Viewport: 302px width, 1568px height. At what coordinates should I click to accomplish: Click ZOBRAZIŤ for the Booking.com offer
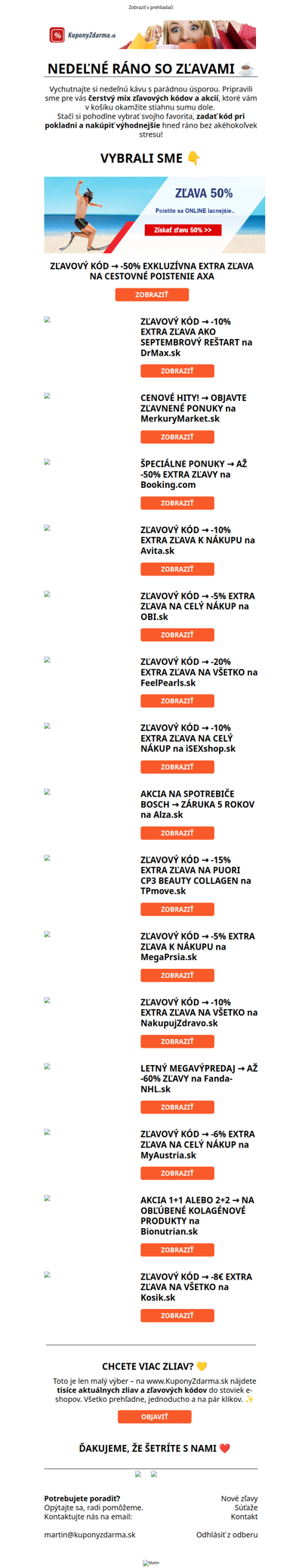point(177,503)
